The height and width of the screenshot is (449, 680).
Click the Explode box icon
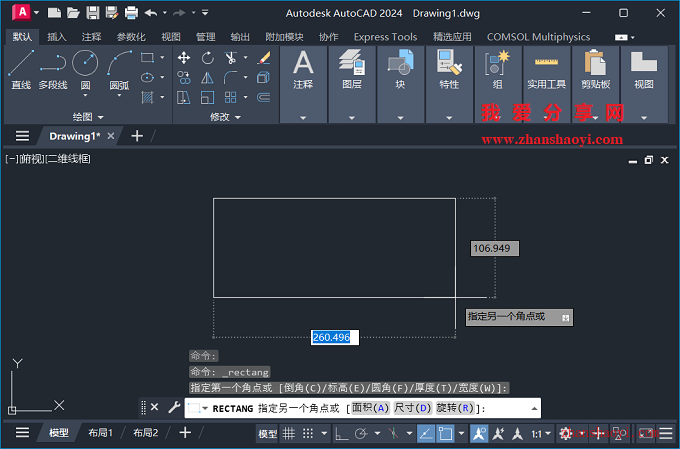pos(263,78)
